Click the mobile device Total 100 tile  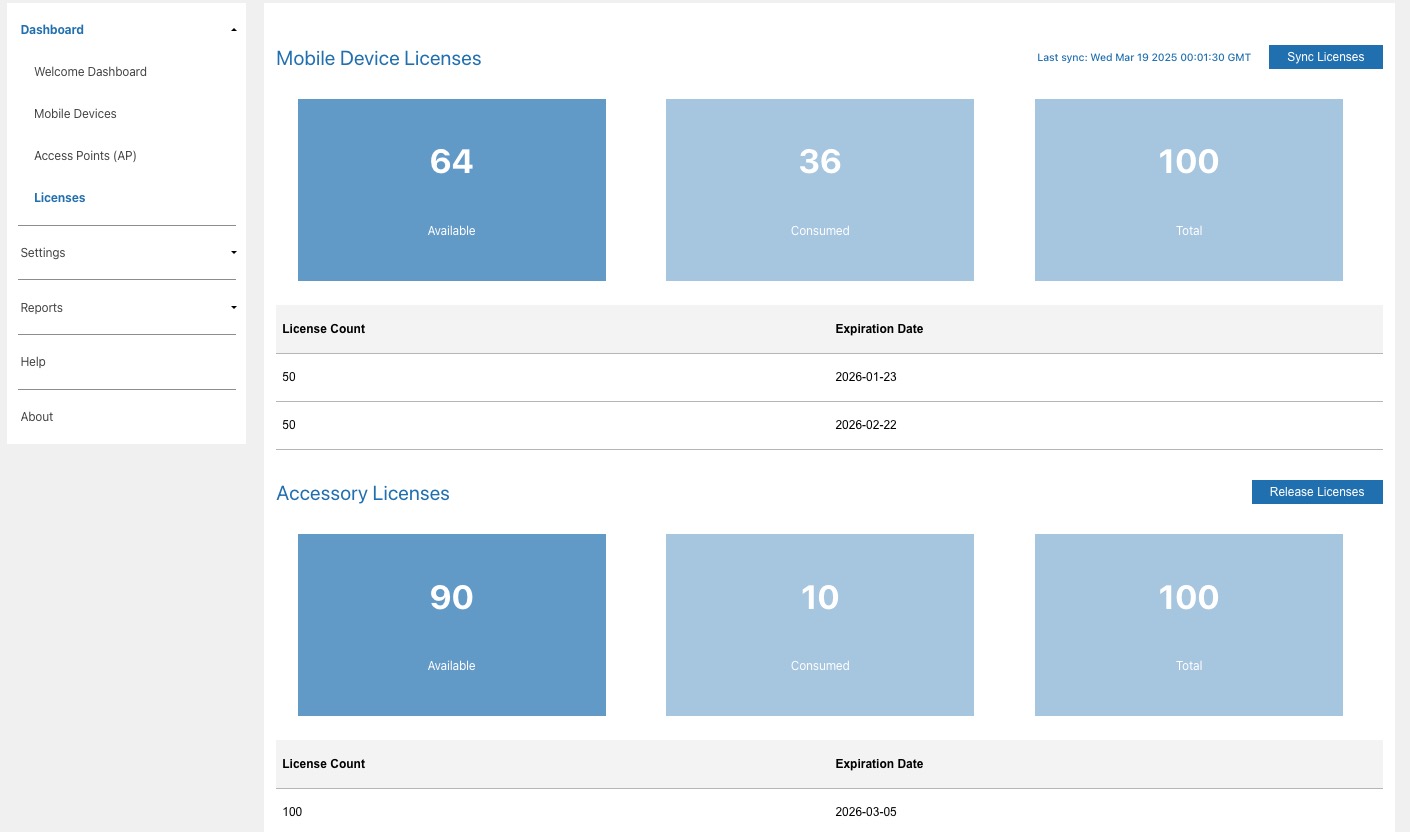[x=1188, y=190]
